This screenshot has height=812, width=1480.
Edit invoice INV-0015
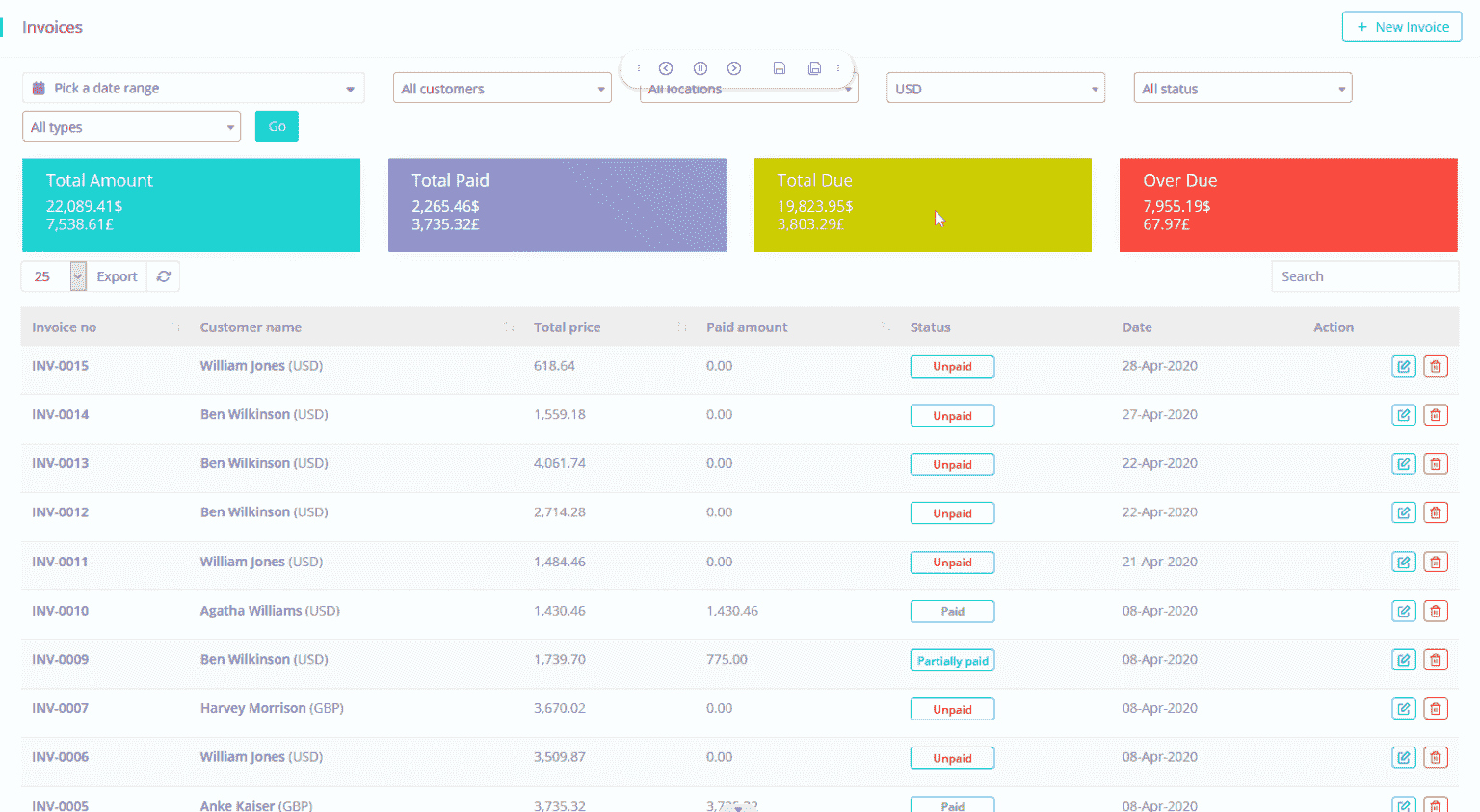[x=1403, y=366]
